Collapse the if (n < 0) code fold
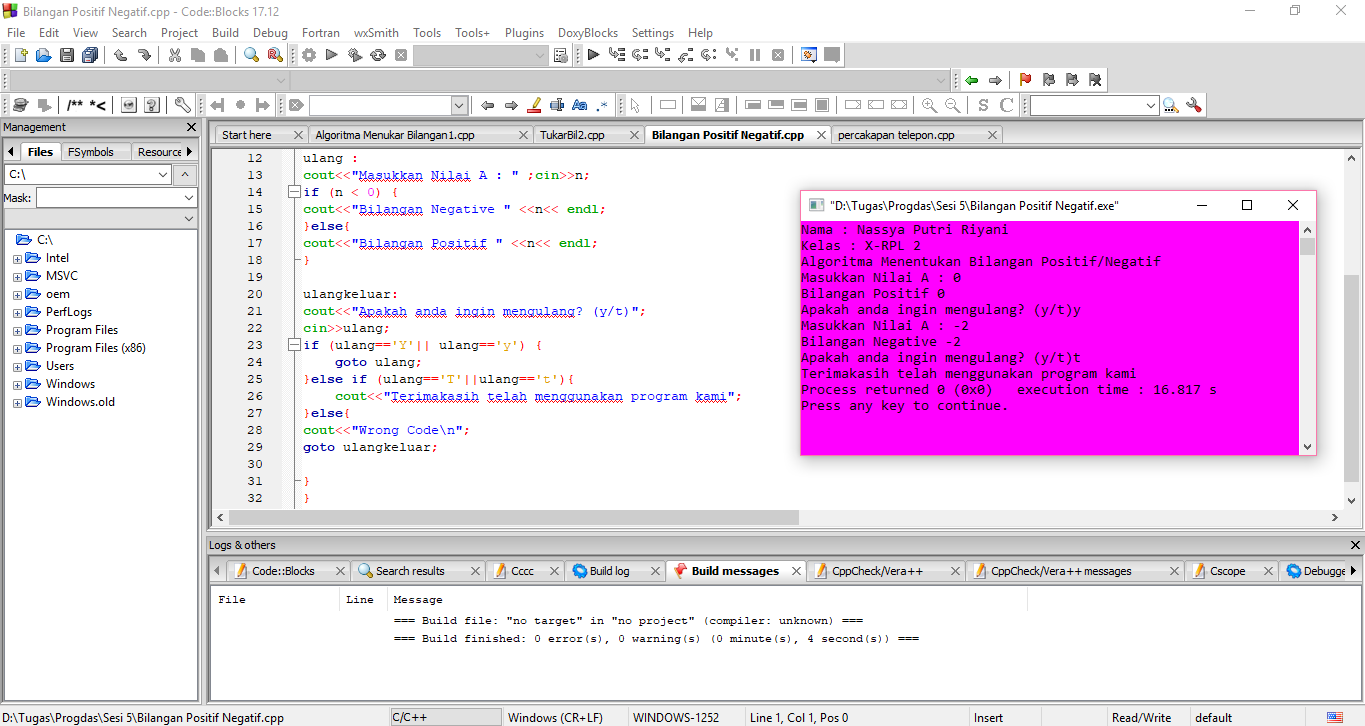 point(296,192)
